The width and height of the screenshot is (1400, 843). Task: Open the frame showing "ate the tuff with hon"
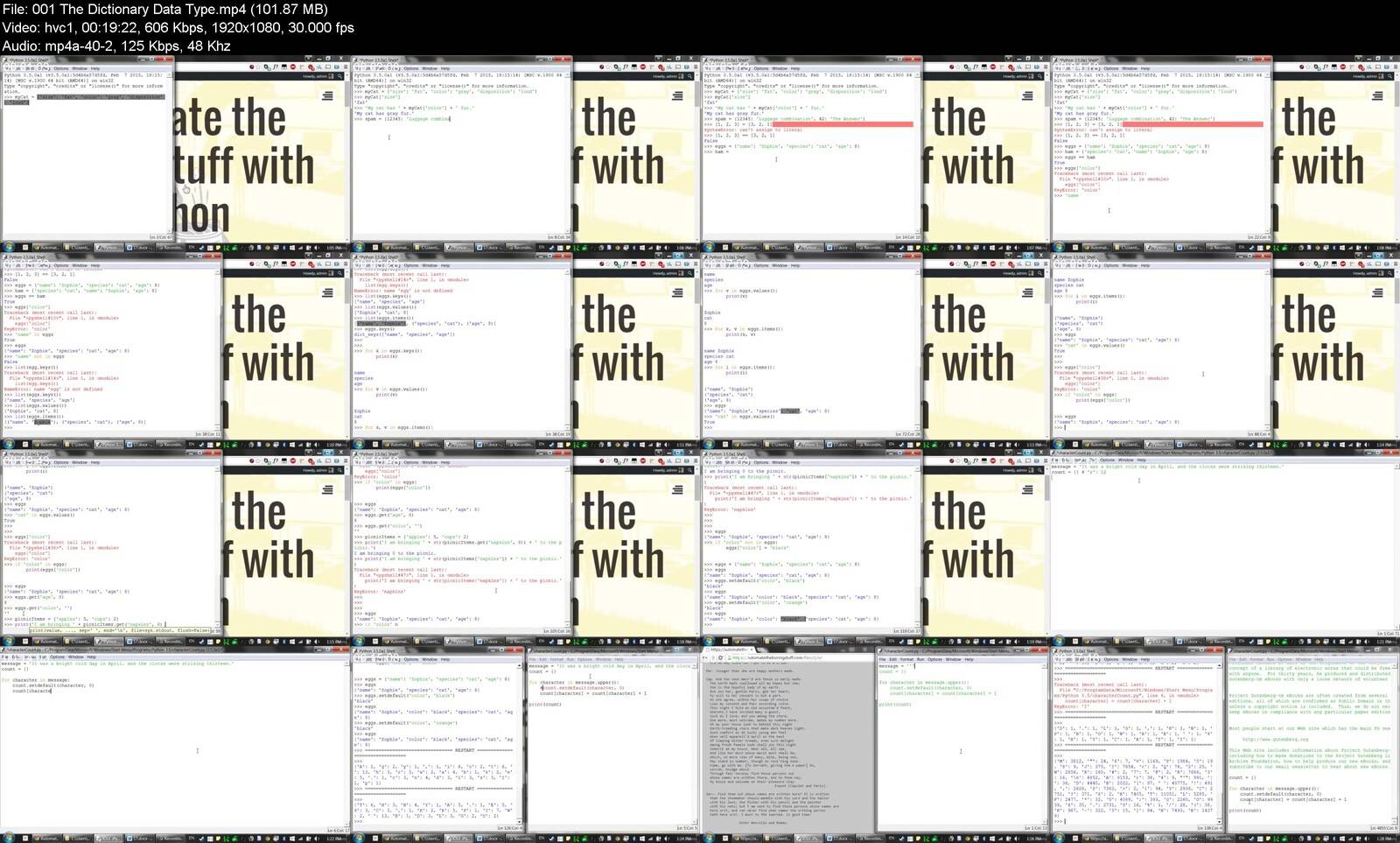pos(175,155)
